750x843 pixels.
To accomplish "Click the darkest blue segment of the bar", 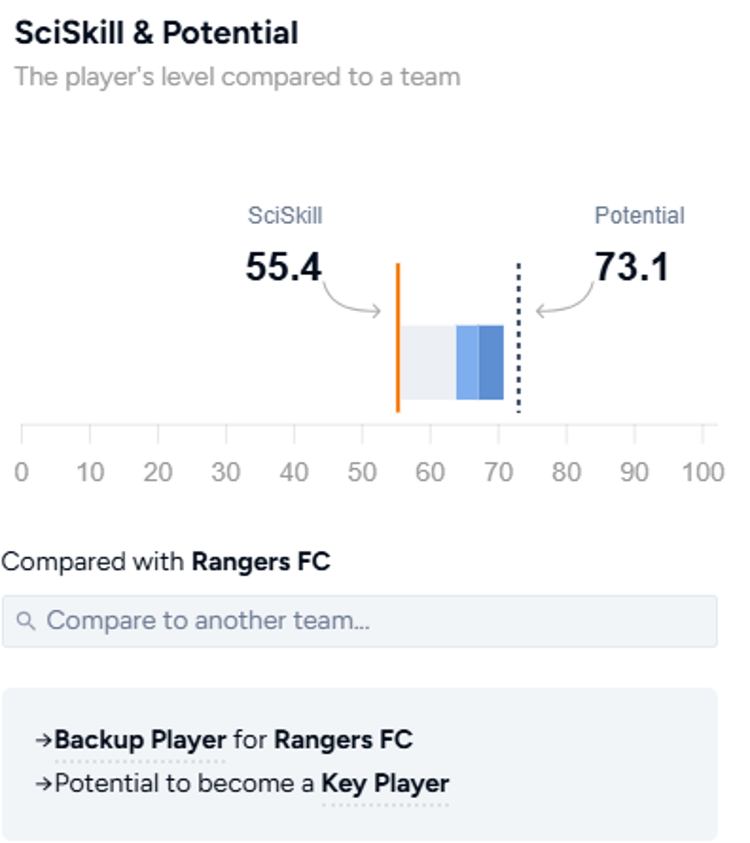I will click(491, 362).
